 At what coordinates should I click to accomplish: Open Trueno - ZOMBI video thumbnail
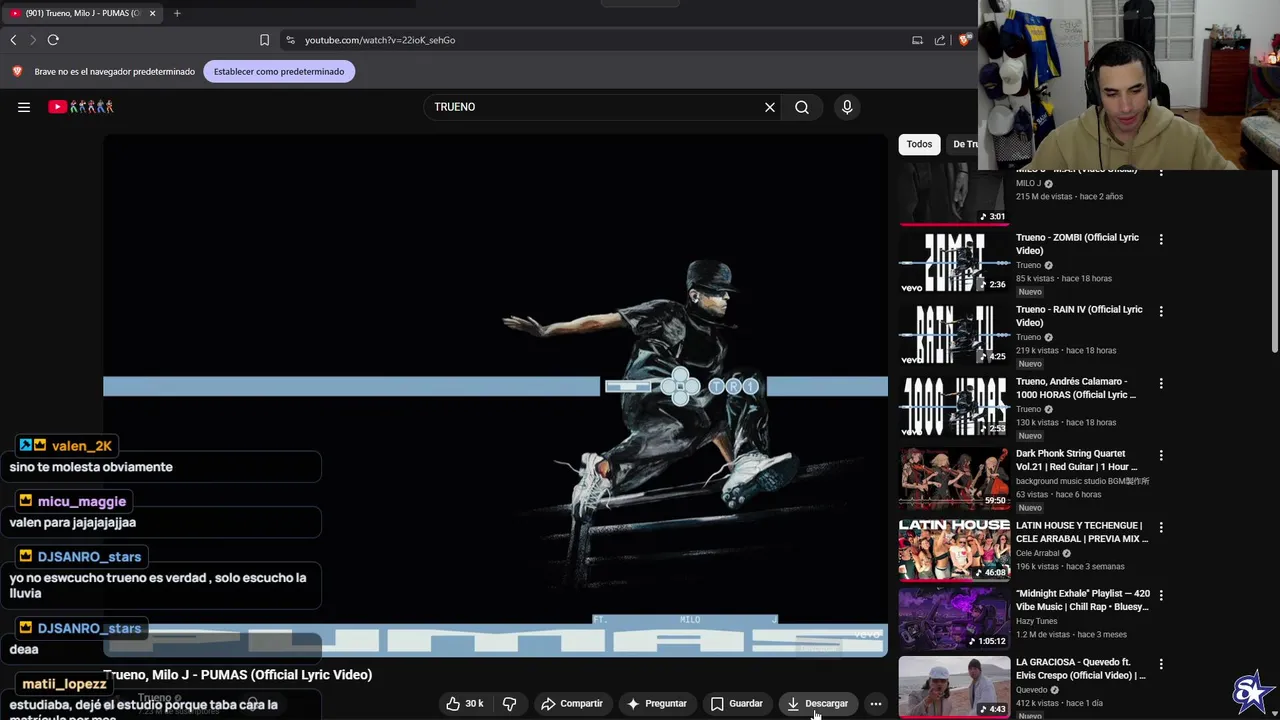(953, 263)
